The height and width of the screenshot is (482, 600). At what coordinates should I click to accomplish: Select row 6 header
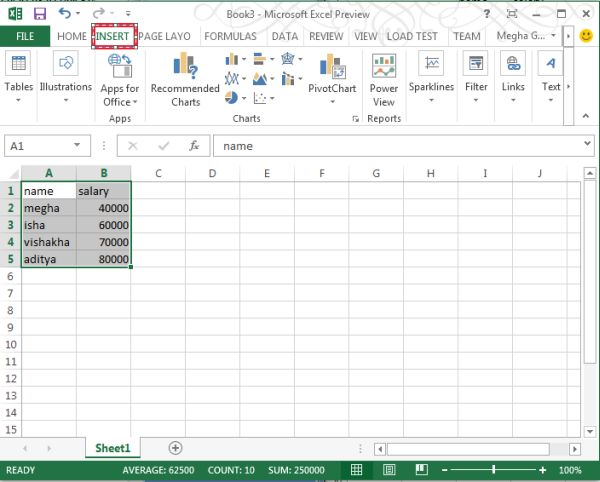point(11,276)
